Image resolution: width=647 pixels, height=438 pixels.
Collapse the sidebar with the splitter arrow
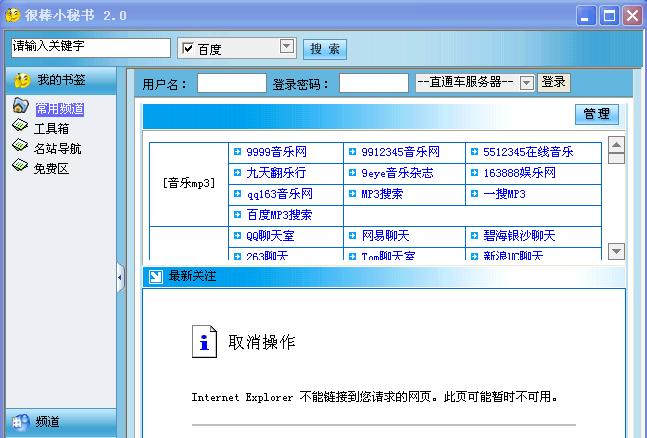pos(120,277)
